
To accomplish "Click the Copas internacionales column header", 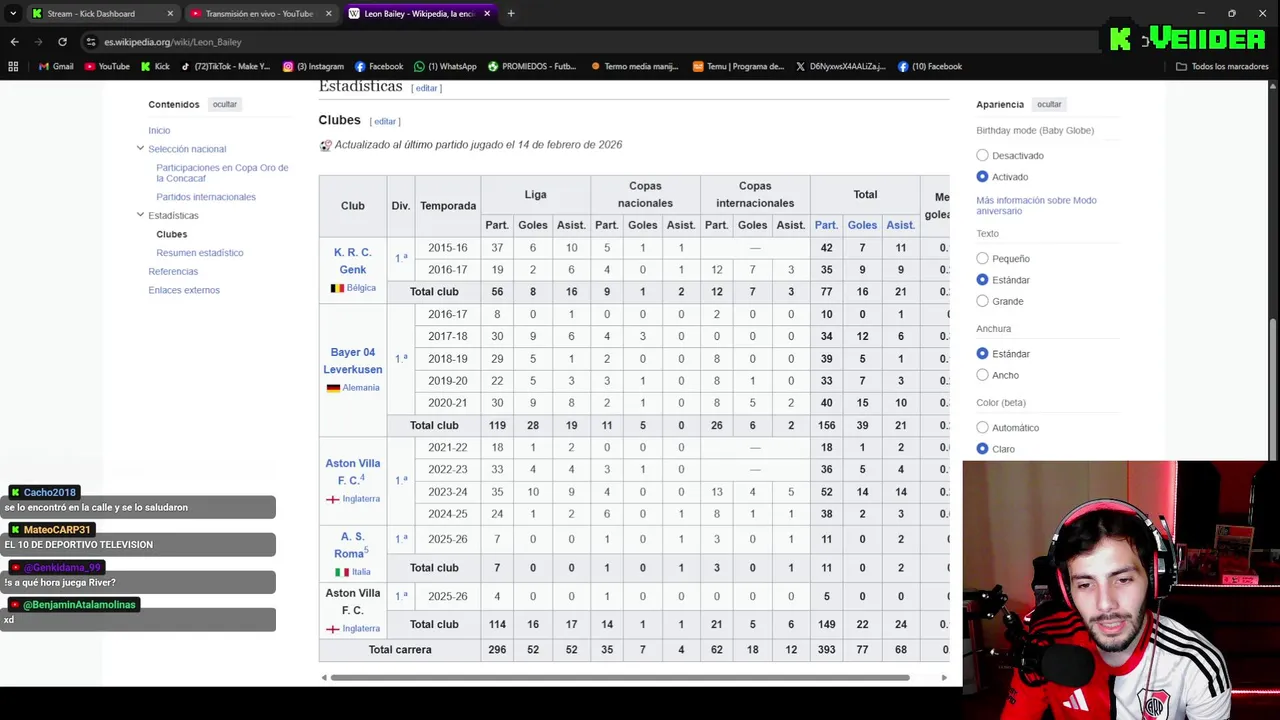I will point(755,194).
